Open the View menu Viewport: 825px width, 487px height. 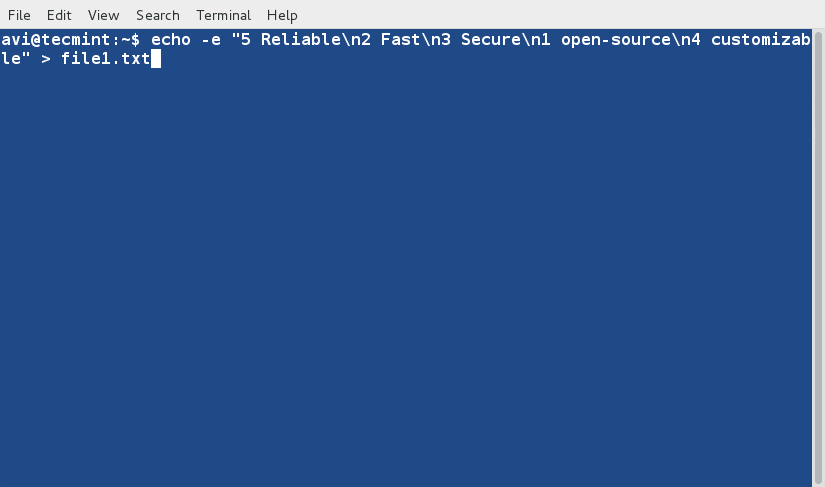(103, 15)
